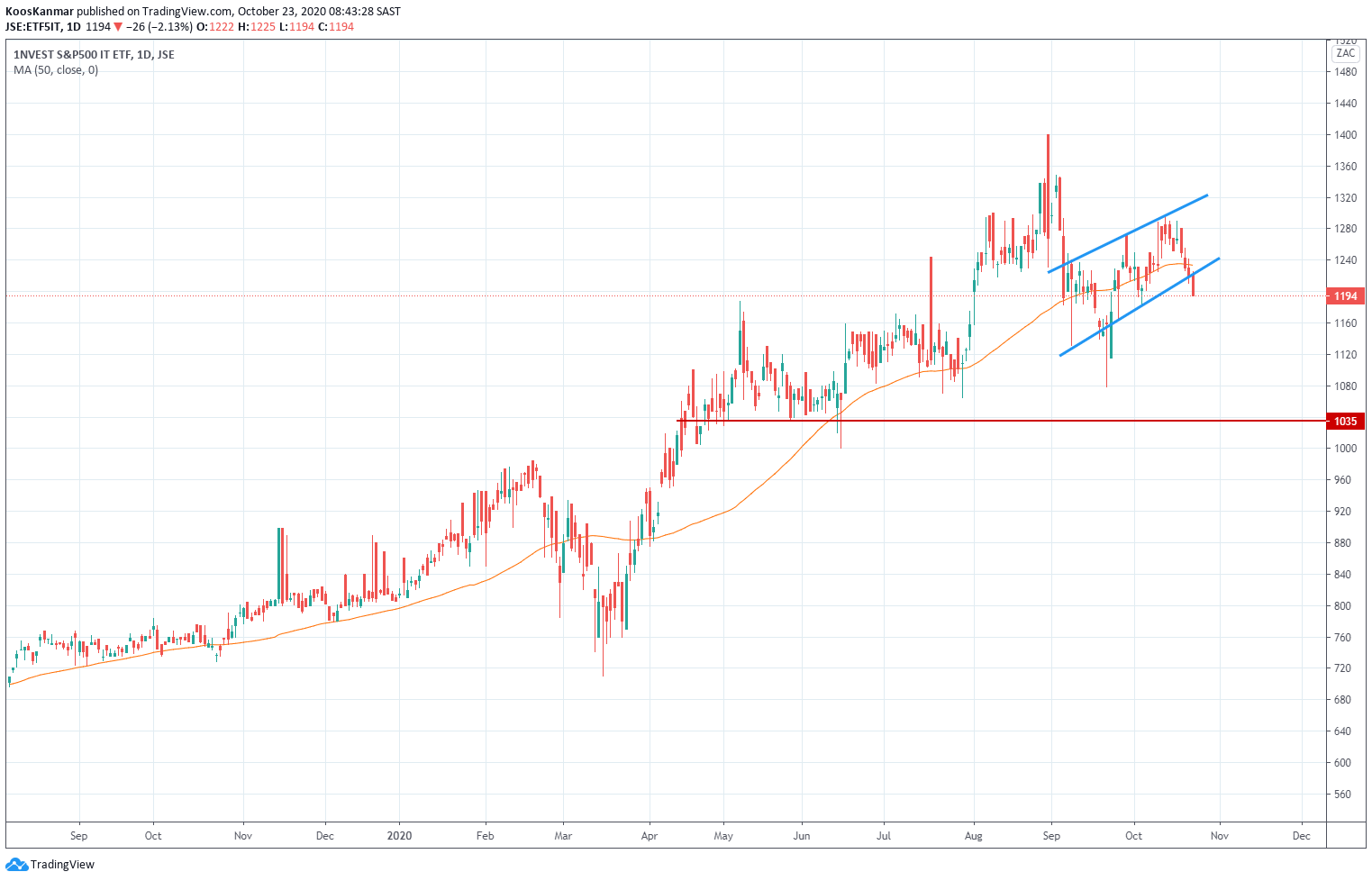Click the ZAC currency label
The image size is (1372, 881).
click(1346, 53)
